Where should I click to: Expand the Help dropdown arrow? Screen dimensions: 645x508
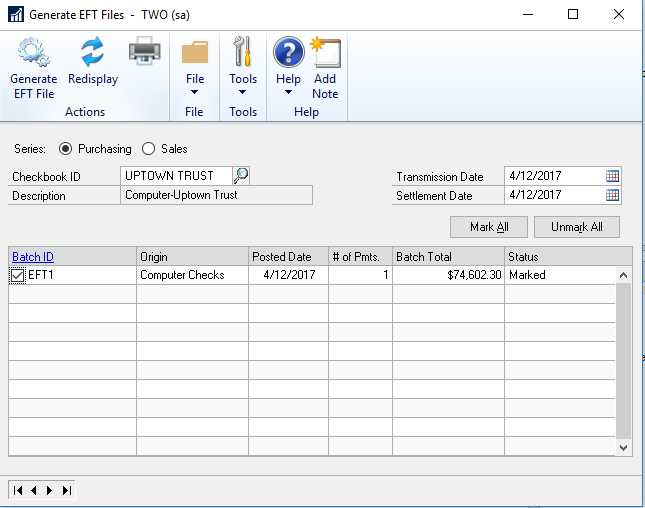tap(288, 92)
